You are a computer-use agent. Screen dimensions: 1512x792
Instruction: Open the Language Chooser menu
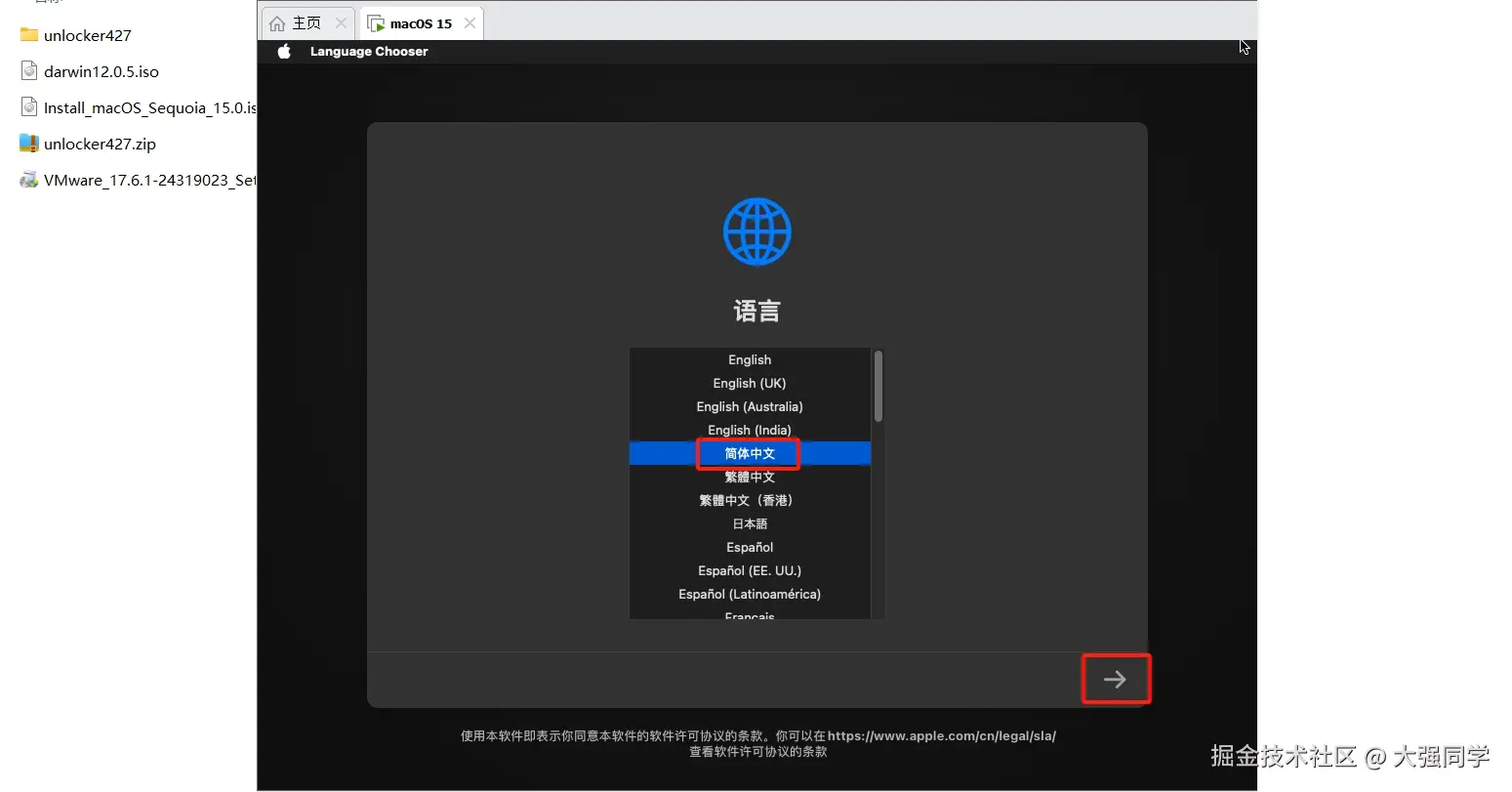[x=369, y=52]
